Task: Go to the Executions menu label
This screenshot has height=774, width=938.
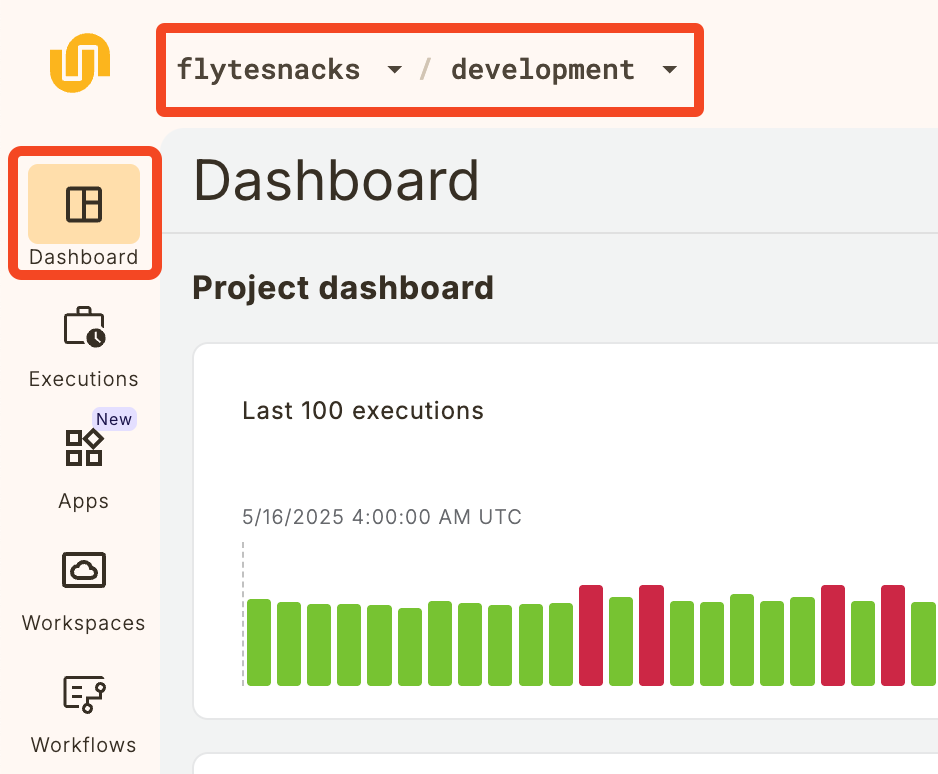Action: (x=84, y=379)
